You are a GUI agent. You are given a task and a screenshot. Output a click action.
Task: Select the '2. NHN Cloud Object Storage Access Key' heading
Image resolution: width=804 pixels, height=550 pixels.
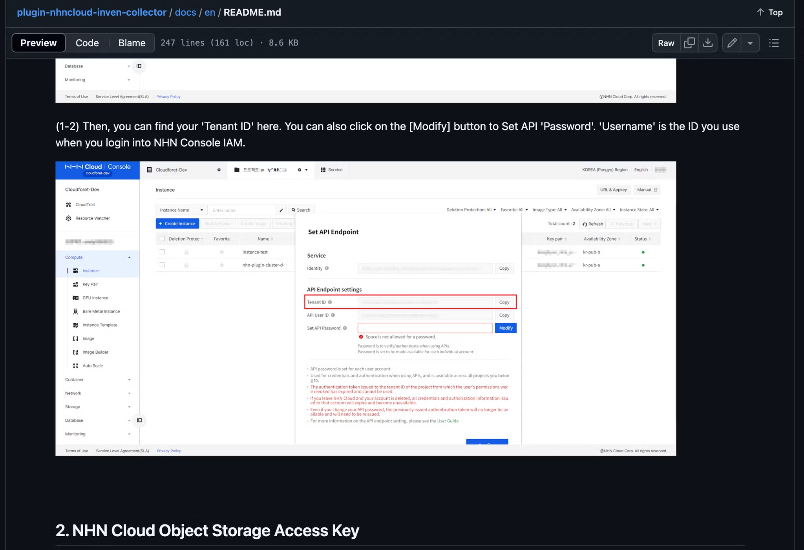207,531
